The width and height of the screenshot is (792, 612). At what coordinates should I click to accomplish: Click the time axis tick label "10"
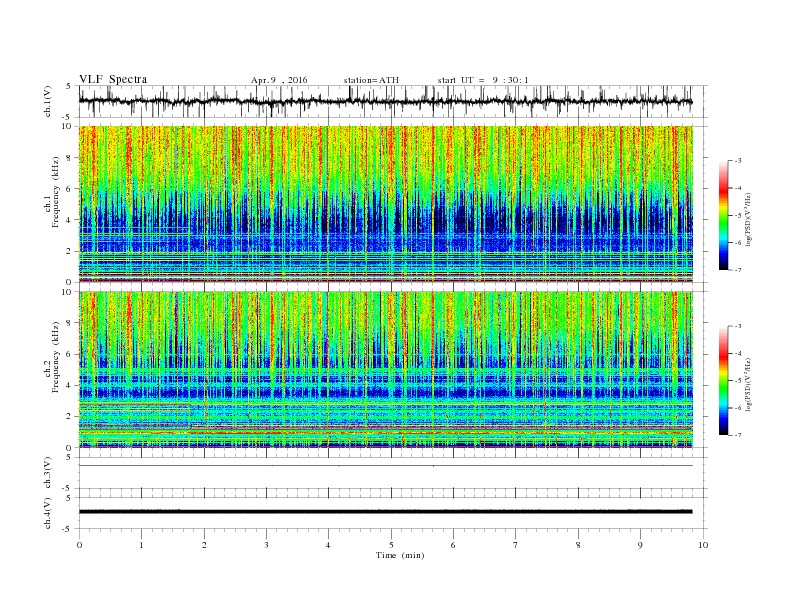pos(703,545)
